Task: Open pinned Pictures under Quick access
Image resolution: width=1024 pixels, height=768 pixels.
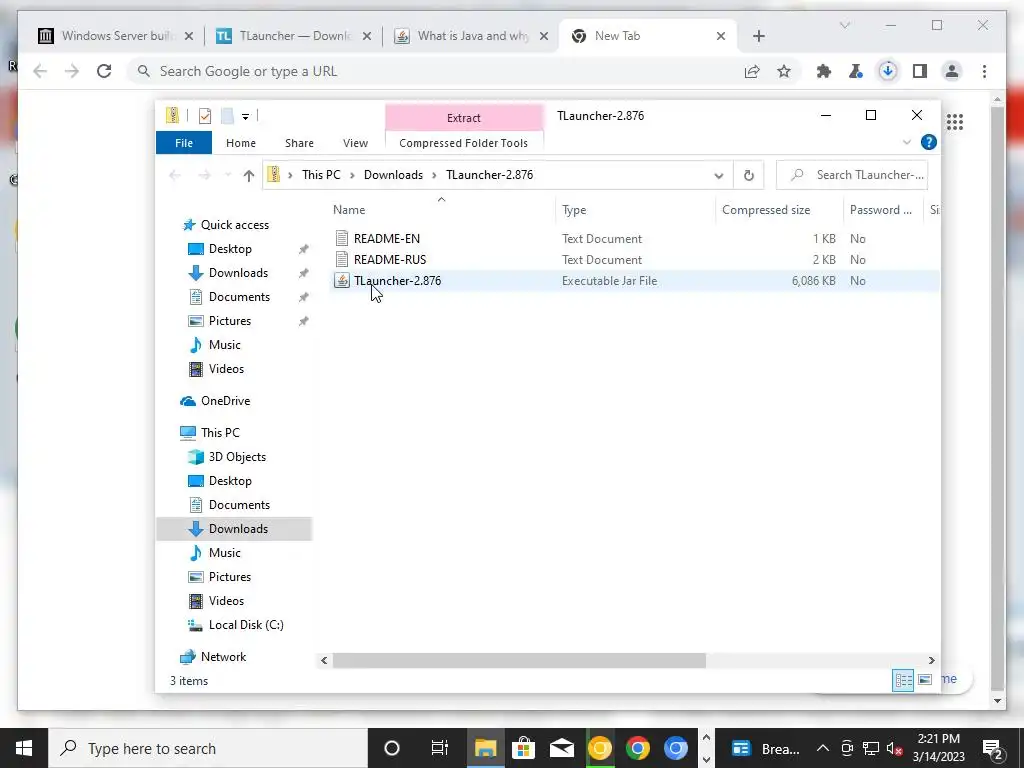Action: pyautogui.click(x=229, y=321)
